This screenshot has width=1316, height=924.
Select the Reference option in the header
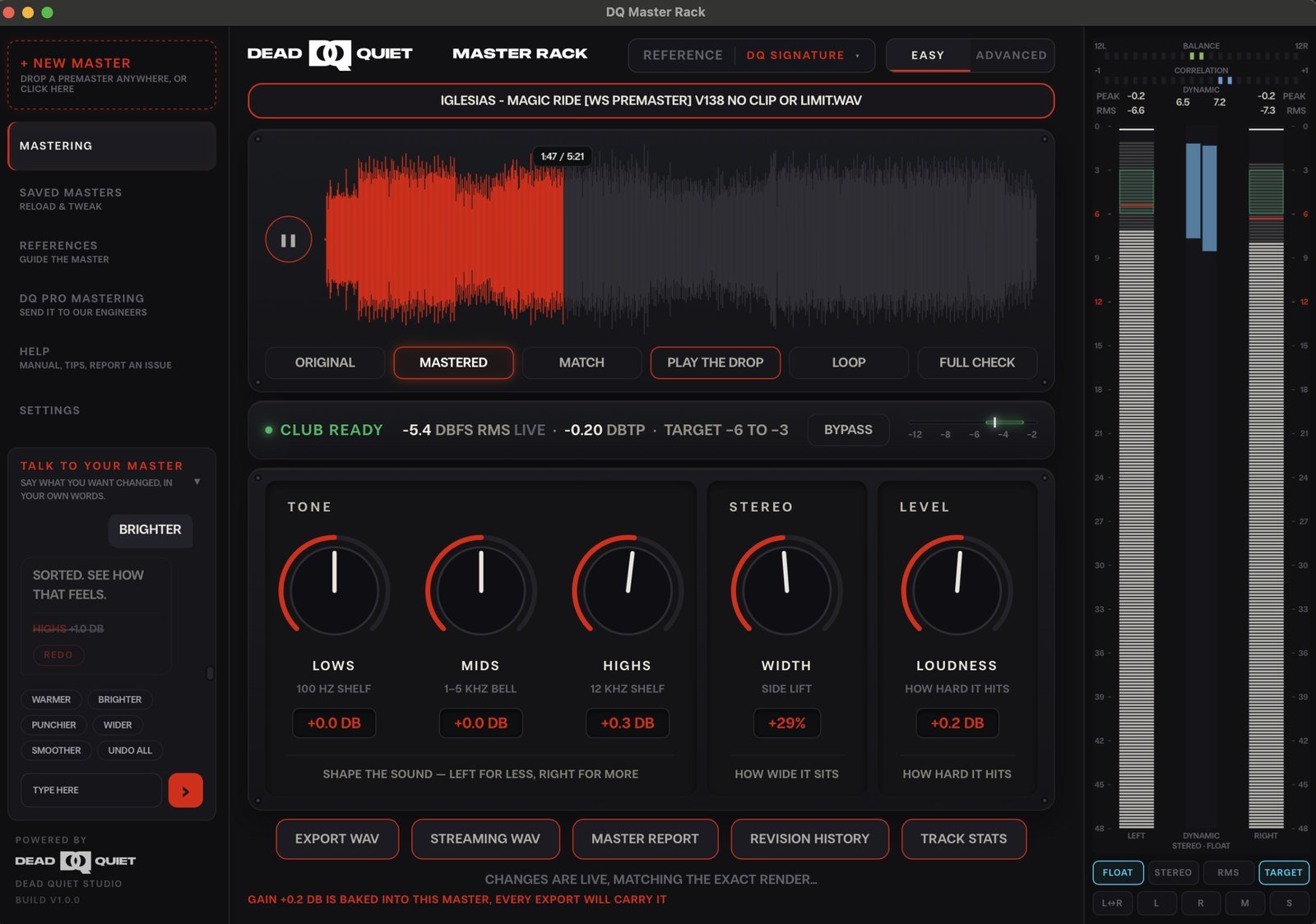(x=683, y=55)
